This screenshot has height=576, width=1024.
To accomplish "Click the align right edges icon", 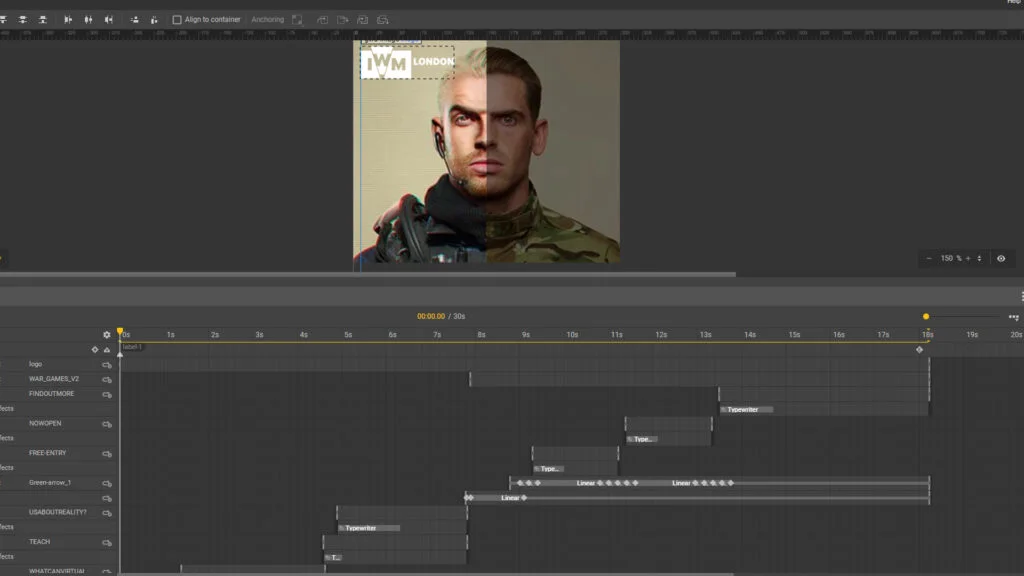I will point(109,20).
